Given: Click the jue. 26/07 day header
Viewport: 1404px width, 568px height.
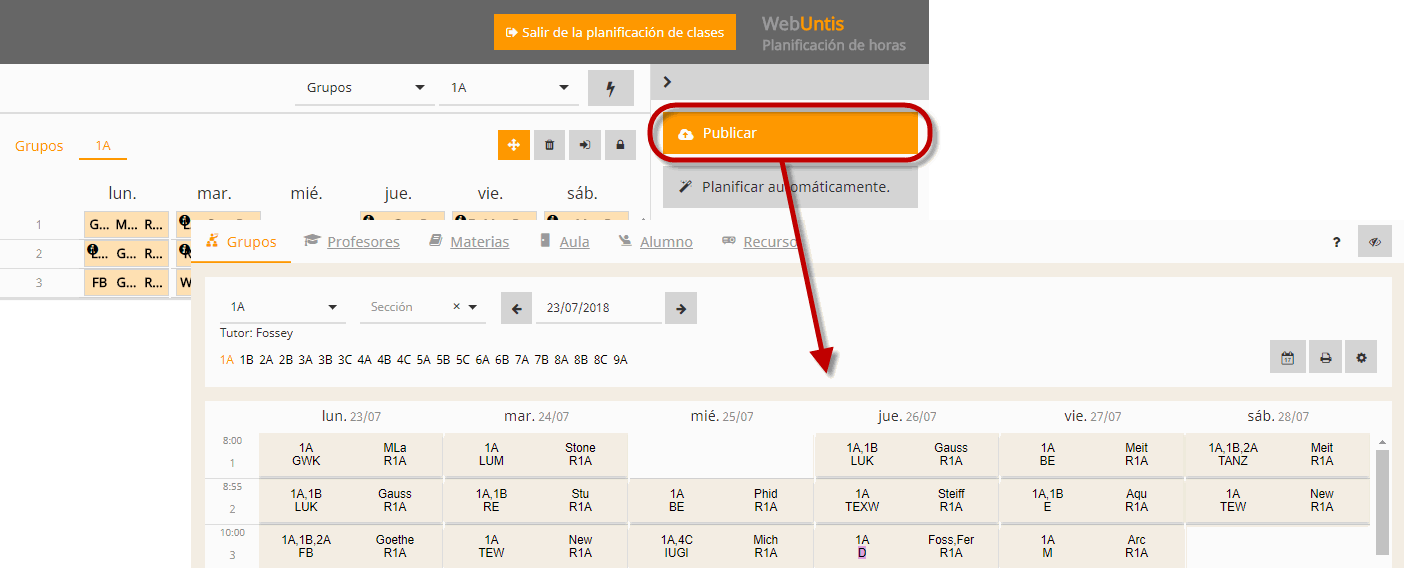Looking at the screenshot, I should (x=906, y=416).
